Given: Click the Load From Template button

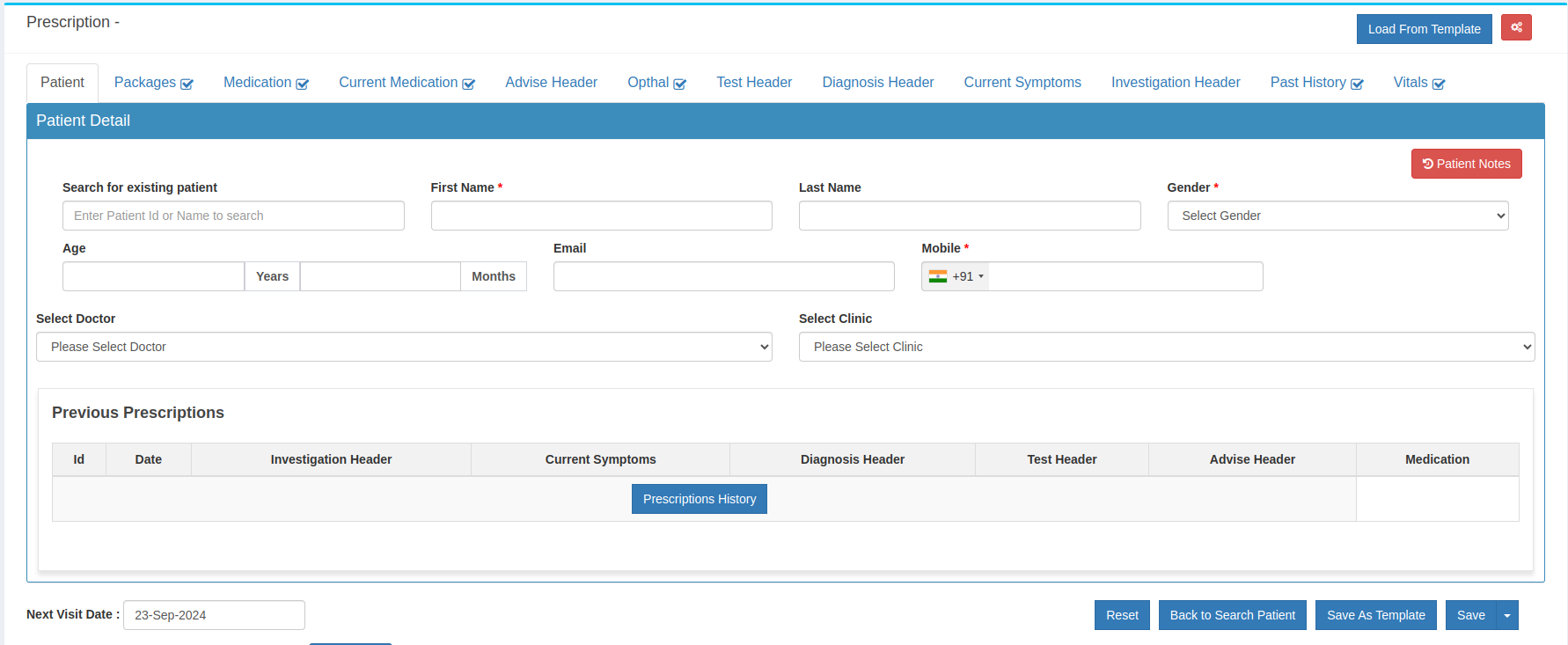Looking at the screenshot, I should (x=1424, y=29).
